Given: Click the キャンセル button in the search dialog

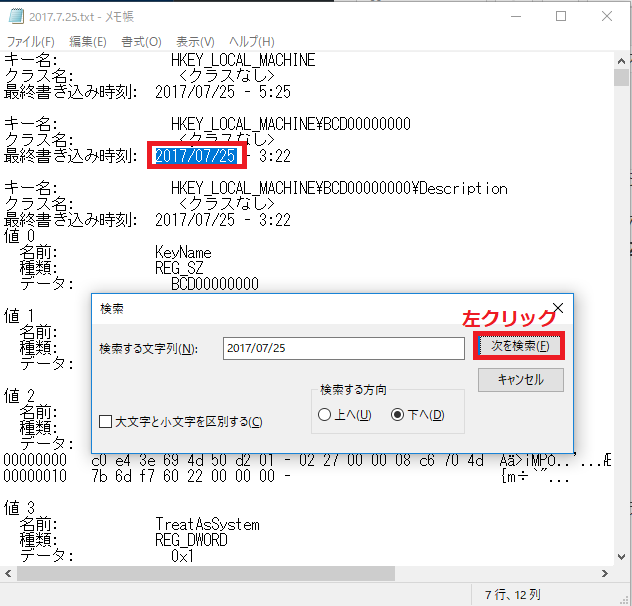Looking at the screenshot, I should click(x=521, y=380).
